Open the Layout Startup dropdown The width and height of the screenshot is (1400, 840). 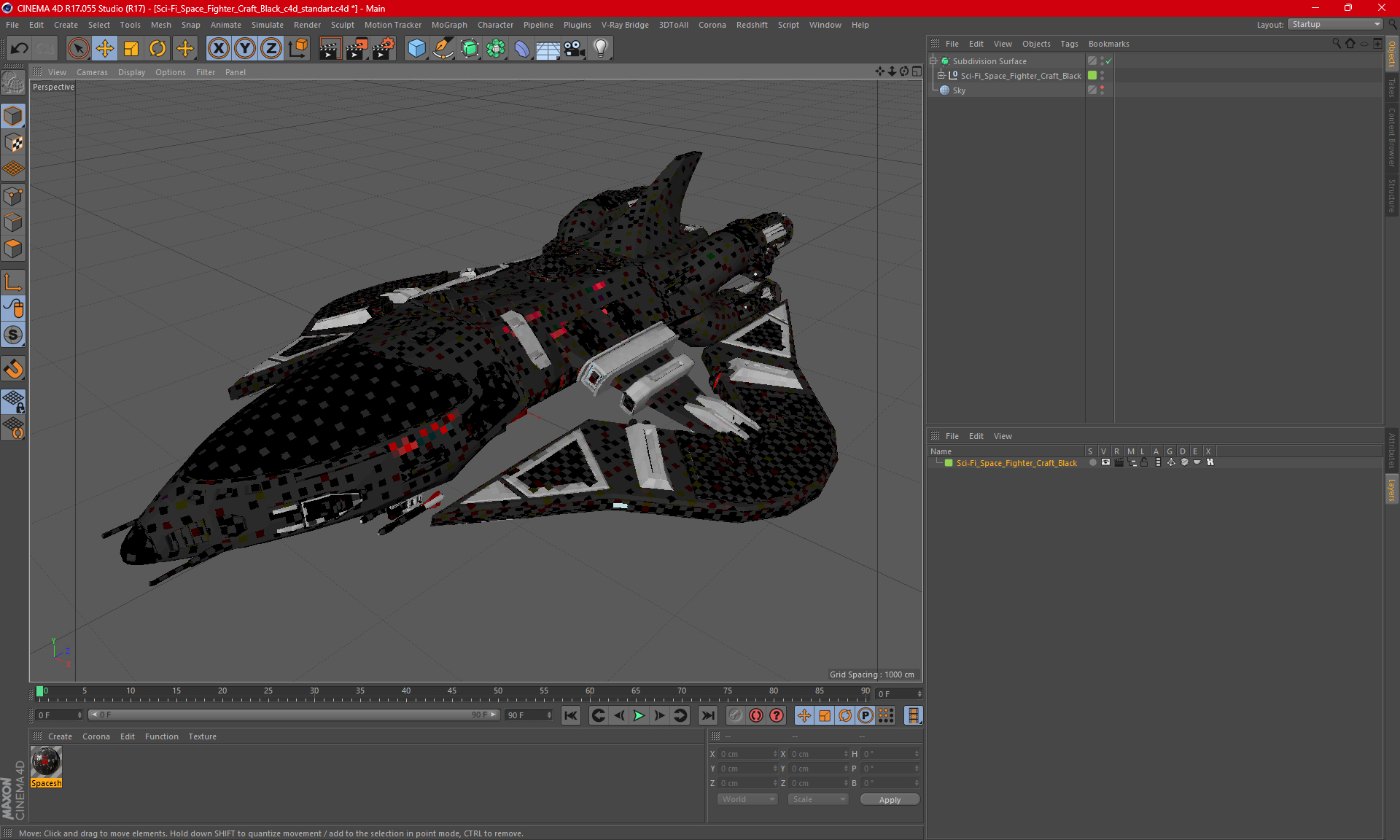point(1336,24)
